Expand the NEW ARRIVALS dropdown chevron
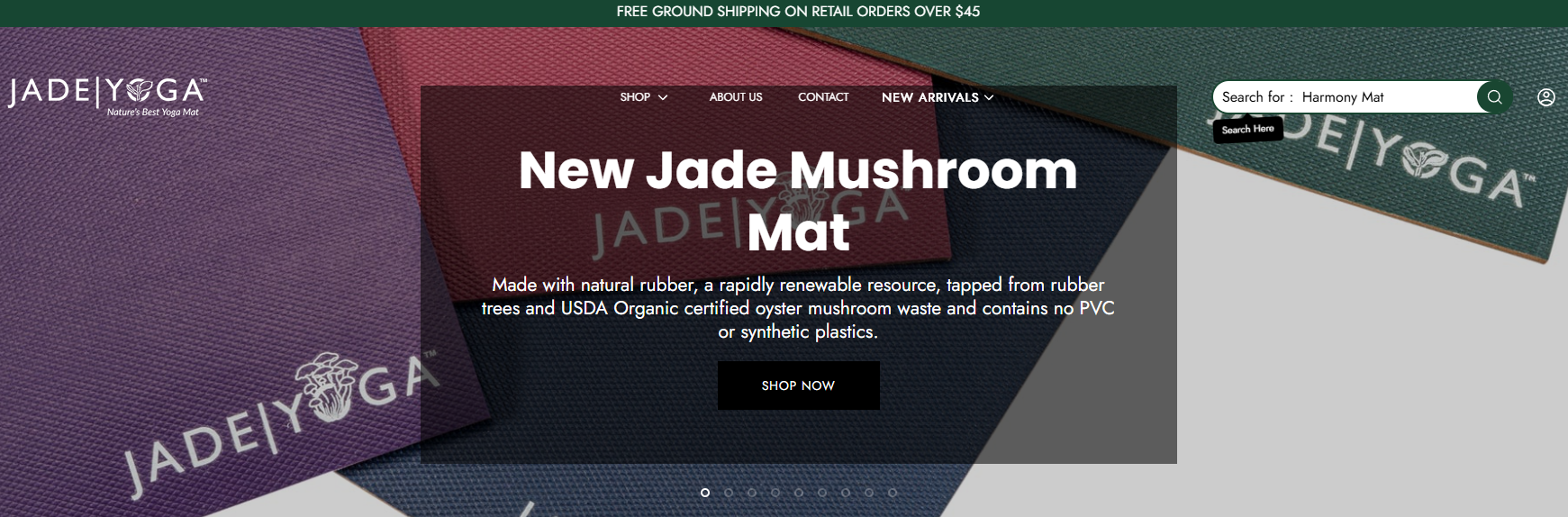1568x517 pixels. [989, 97]
